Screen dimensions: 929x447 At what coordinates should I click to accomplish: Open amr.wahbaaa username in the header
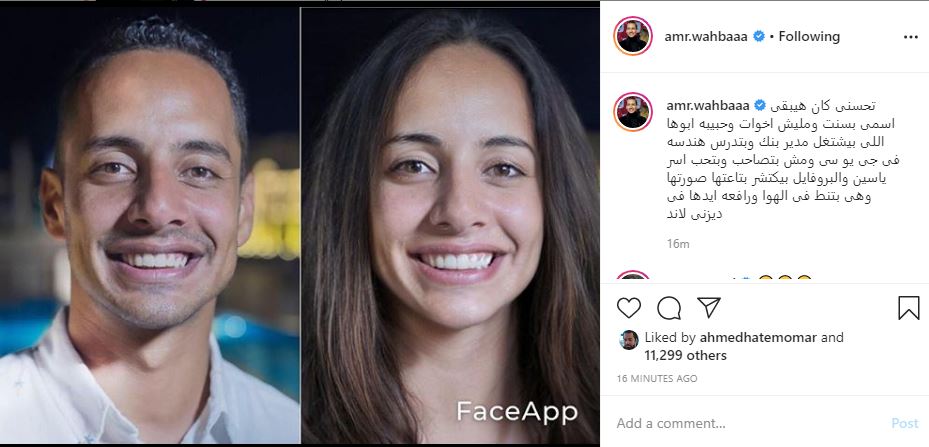click(x=707, y=37)
